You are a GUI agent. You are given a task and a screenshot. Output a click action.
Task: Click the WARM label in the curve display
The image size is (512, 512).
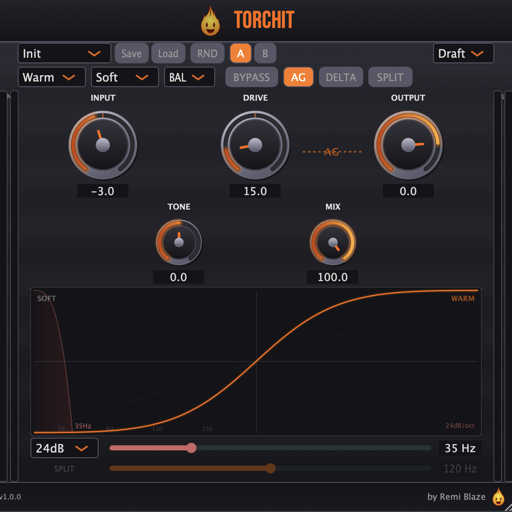(463, 299)
